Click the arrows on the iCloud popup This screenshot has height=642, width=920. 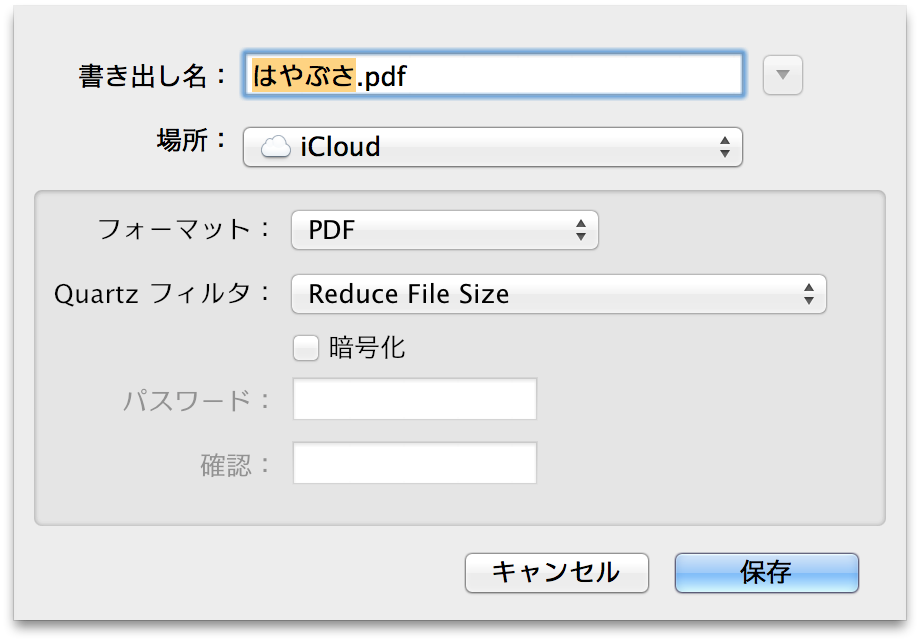point(725,147)
